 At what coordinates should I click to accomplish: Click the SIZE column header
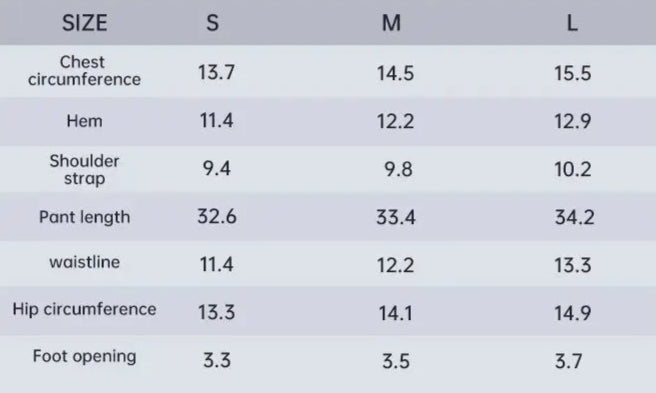[x=85, y=23]
